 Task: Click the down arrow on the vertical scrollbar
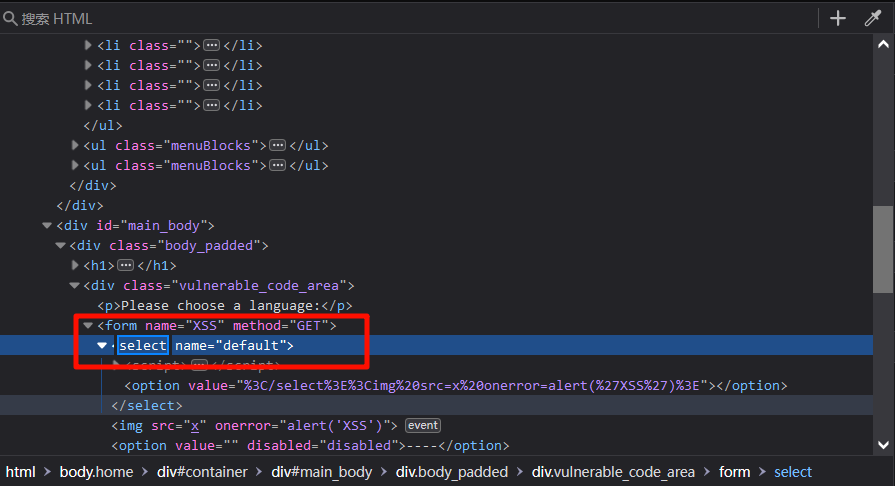[x=883, y=444]
